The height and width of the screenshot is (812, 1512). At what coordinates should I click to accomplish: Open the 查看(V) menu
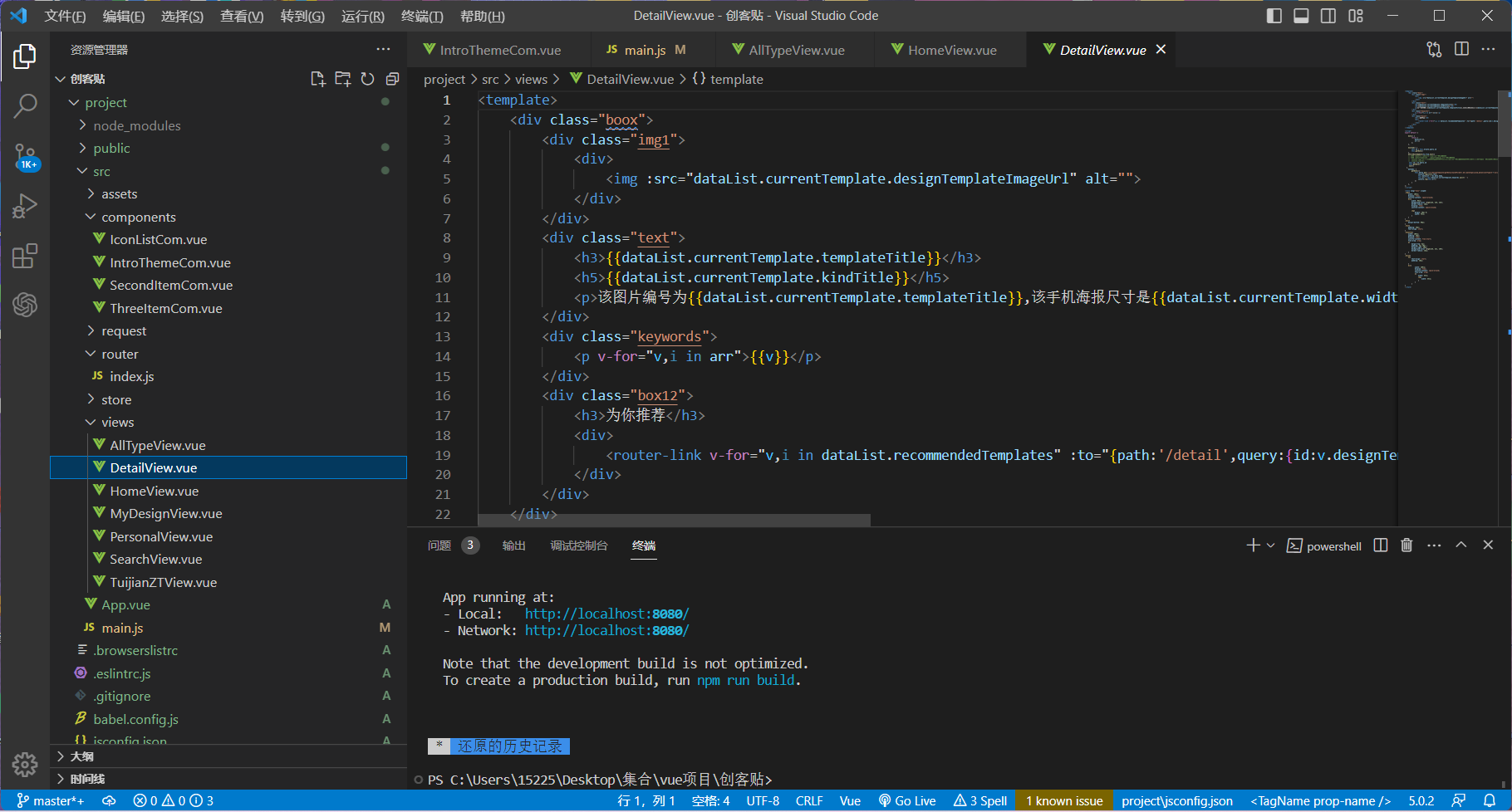click(242, 16)
